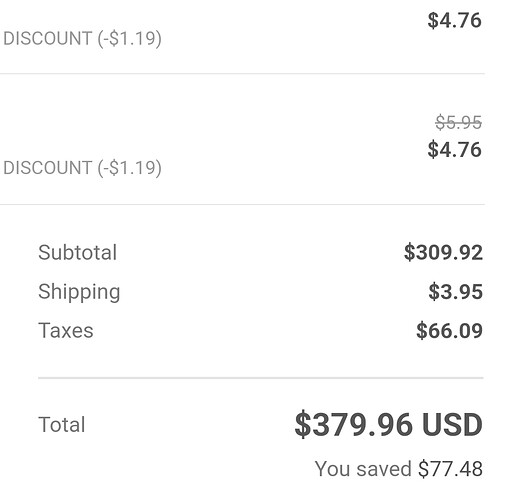
Task: Select the $4.76 price beneath the crossed-out $5.95
Action: tap(455, 149)
